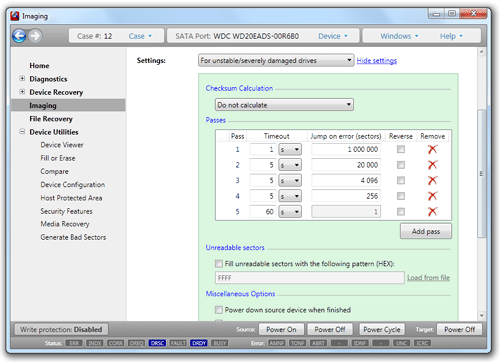The width and height of the screenshot is (500, 362).
Task: Click pass 1 jump sectors field
Action: (346, 149)
